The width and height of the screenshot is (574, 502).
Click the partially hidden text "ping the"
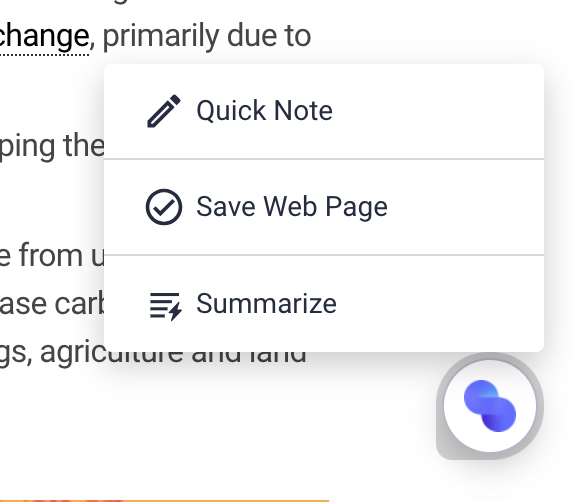(x=52, y=147)
